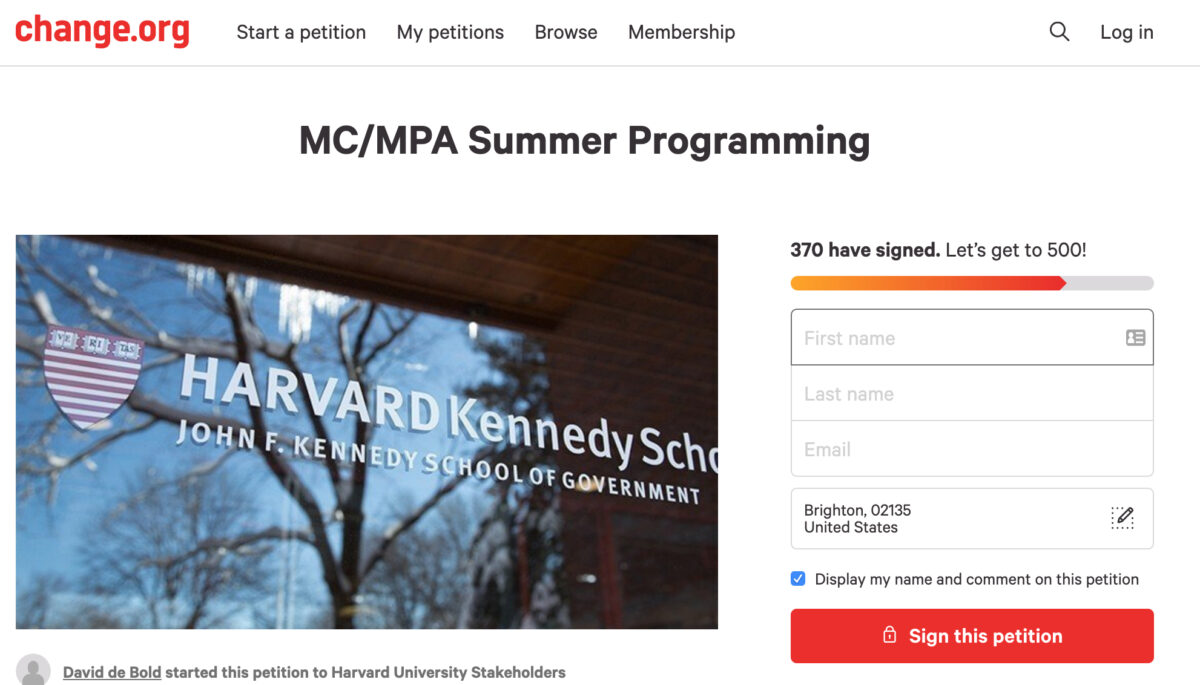This screenshot has width=1200, height=685.
Task: Open David de Bold's profile link
Action: (112, 672)
